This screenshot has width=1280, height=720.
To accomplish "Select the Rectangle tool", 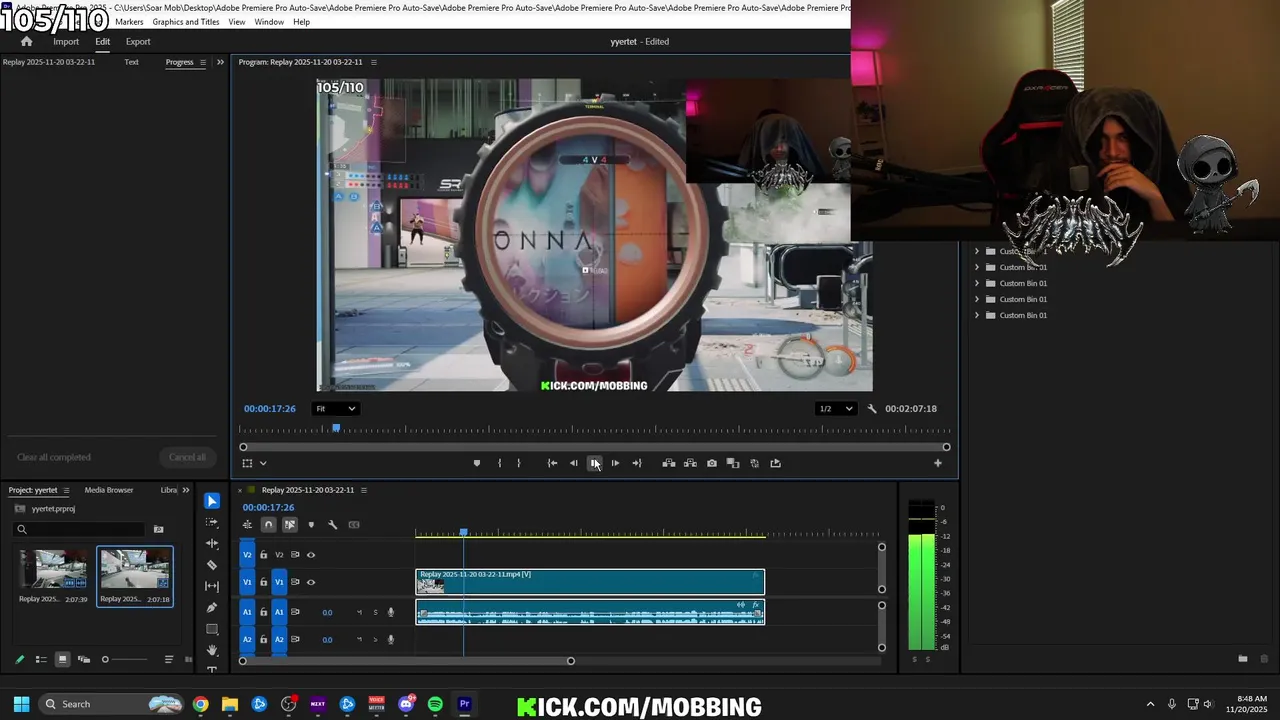I will (212, 629).
